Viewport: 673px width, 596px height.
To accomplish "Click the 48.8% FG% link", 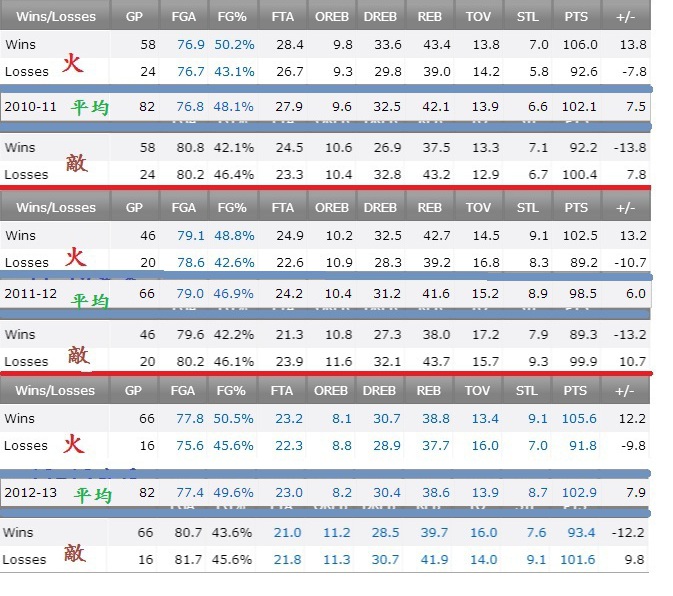I will pyautogui.click(x=235, y=236).
